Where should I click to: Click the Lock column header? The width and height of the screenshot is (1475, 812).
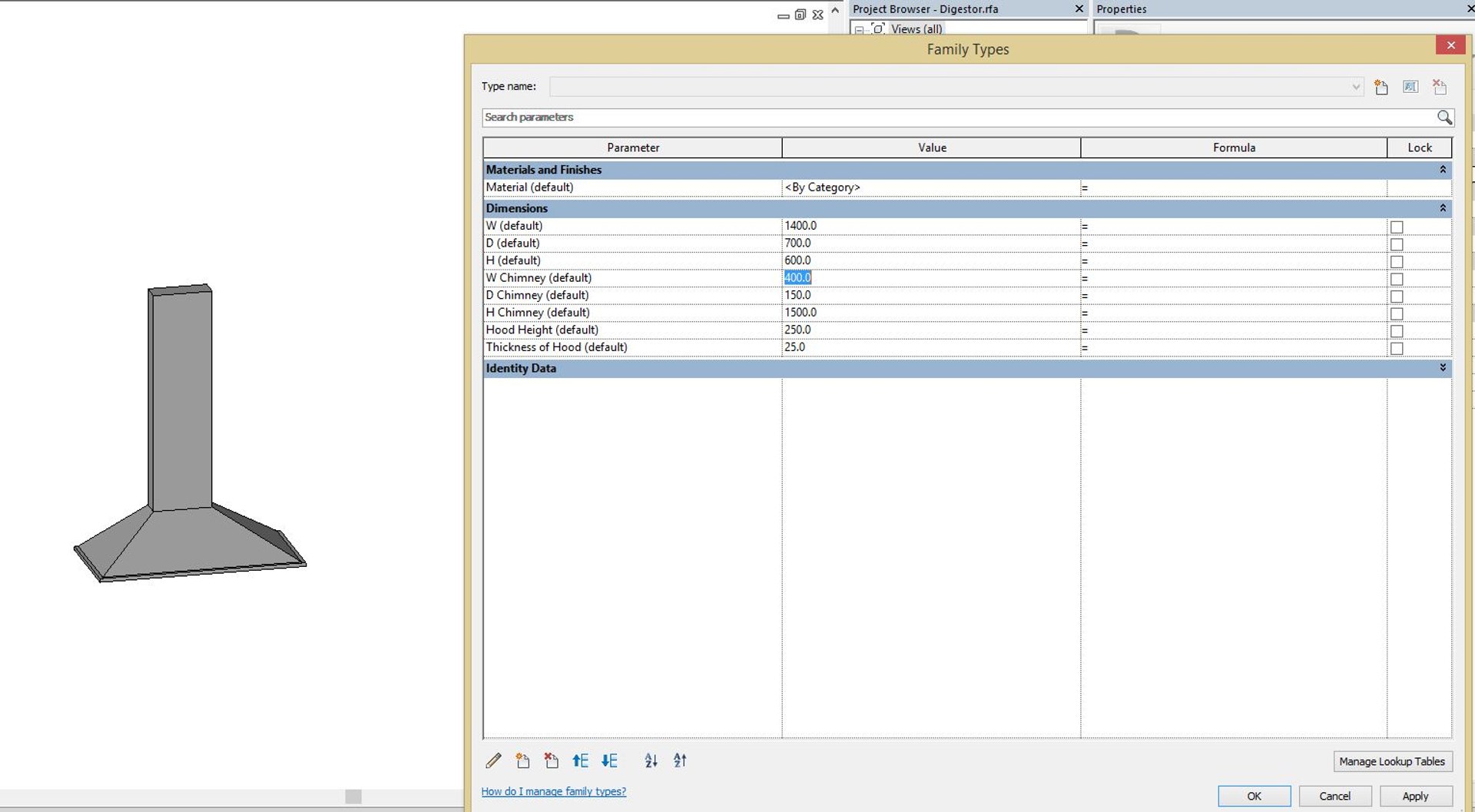tap(1420, 147)
